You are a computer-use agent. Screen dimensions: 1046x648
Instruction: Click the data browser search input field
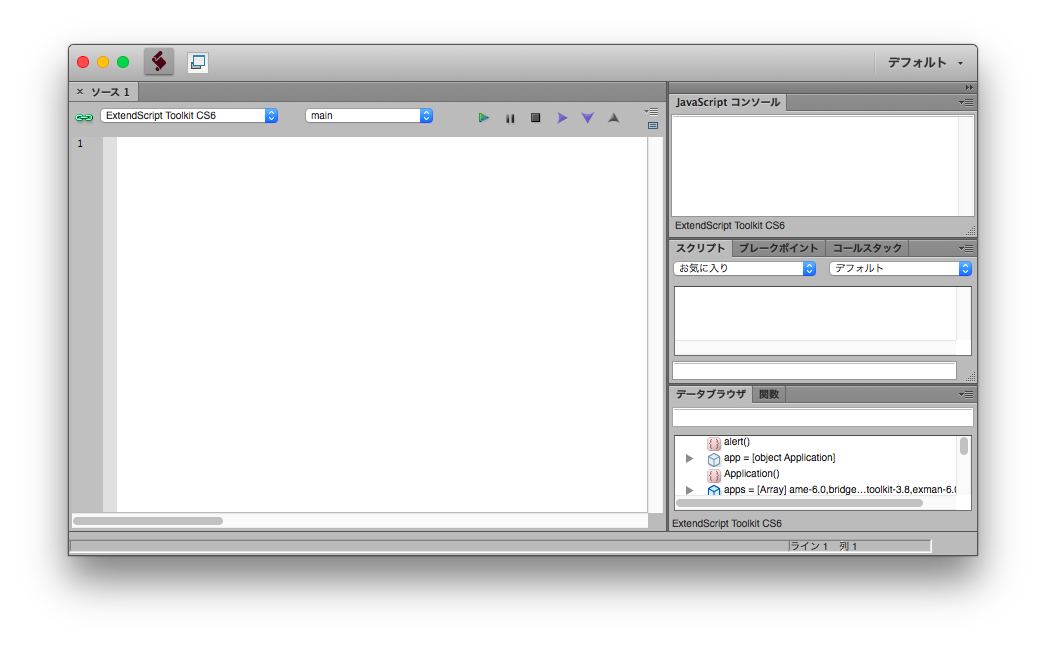(823, 418)
